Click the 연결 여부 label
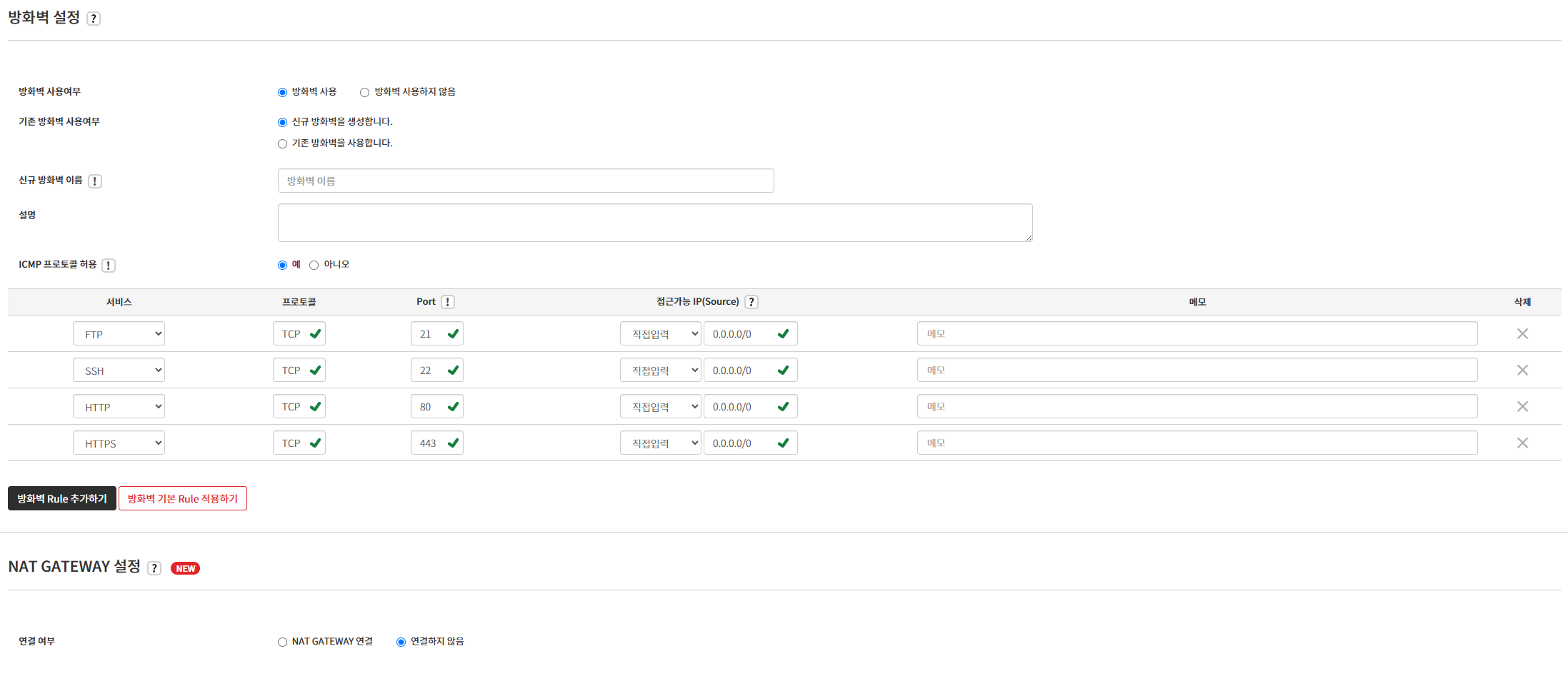 [x=36, y=641]
